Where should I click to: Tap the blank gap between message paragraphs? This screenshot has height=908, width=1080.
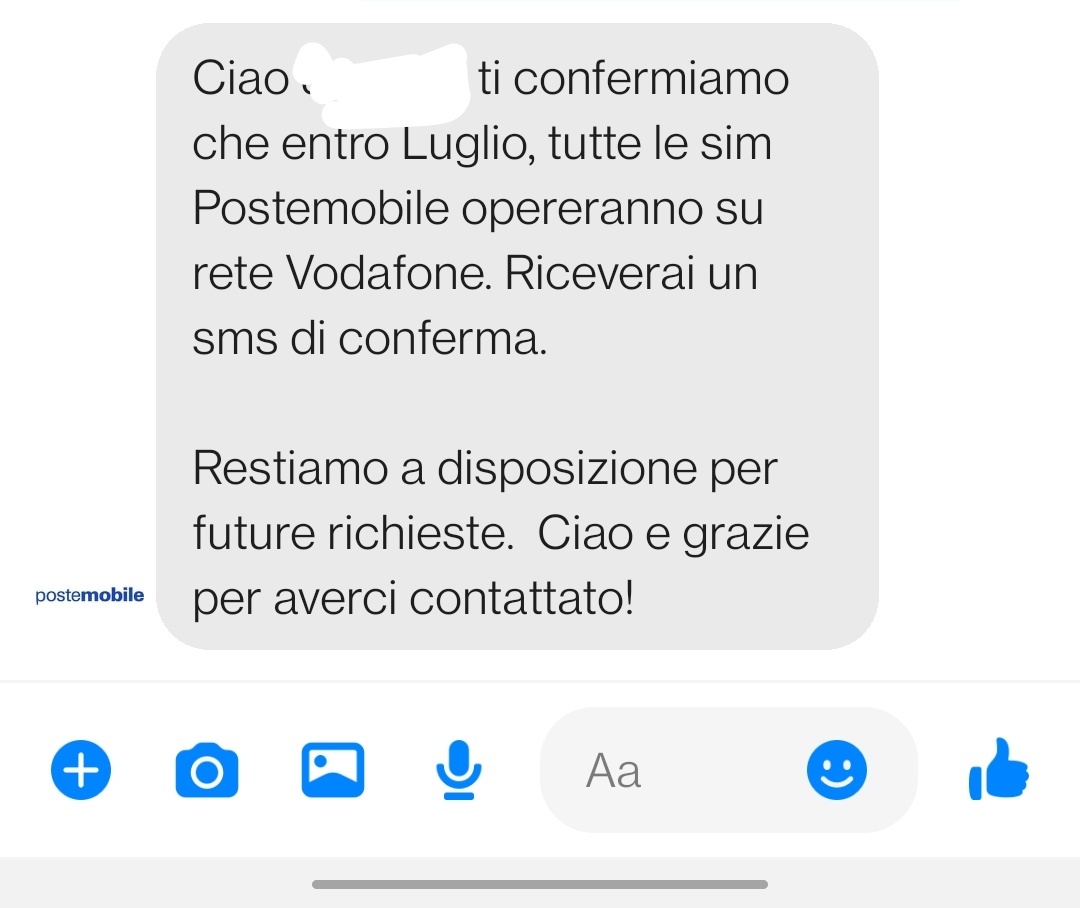[517, 404]
